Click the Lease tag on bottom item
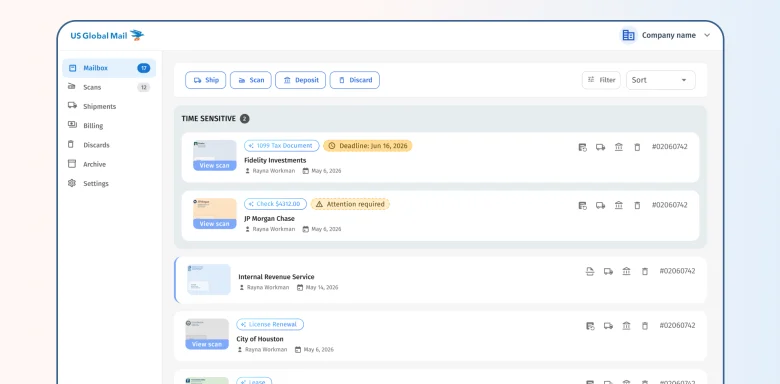The height and width of the screenshot is (384, 780). pyautogui.click(x=254, y=381)
